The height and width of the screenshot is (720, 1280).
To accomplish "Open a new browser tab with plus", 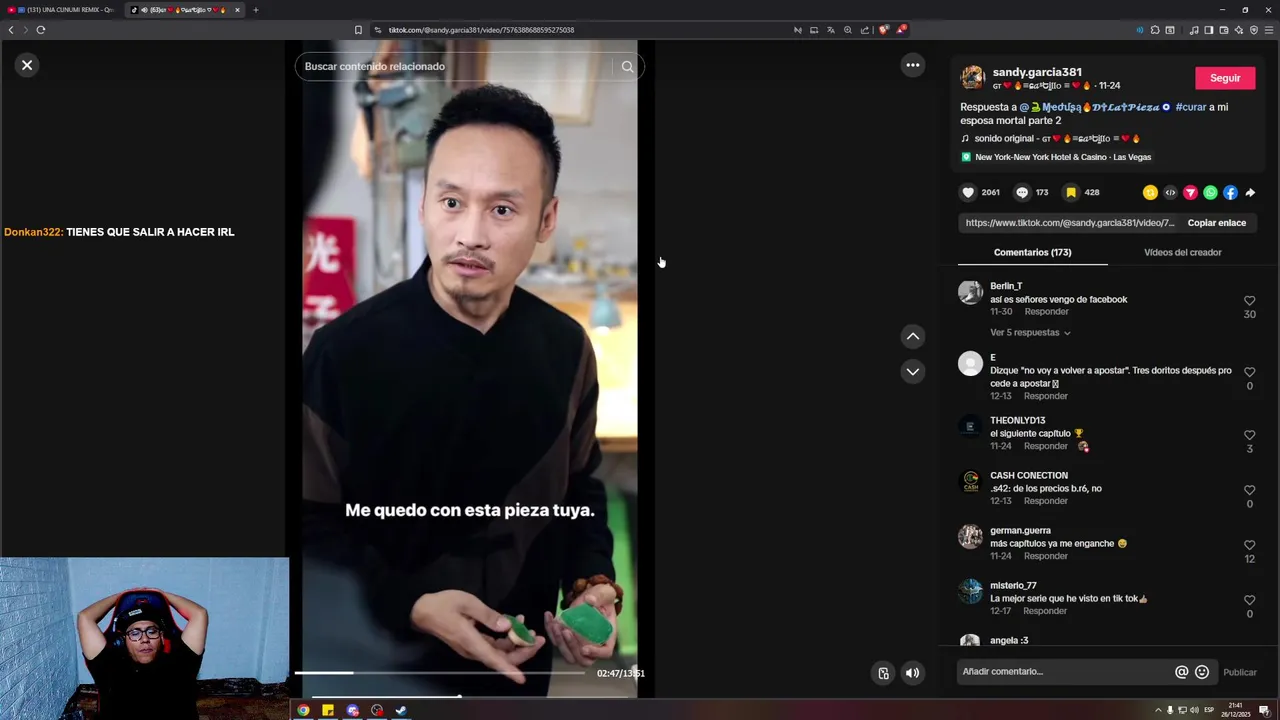I will tap(255, 10).
